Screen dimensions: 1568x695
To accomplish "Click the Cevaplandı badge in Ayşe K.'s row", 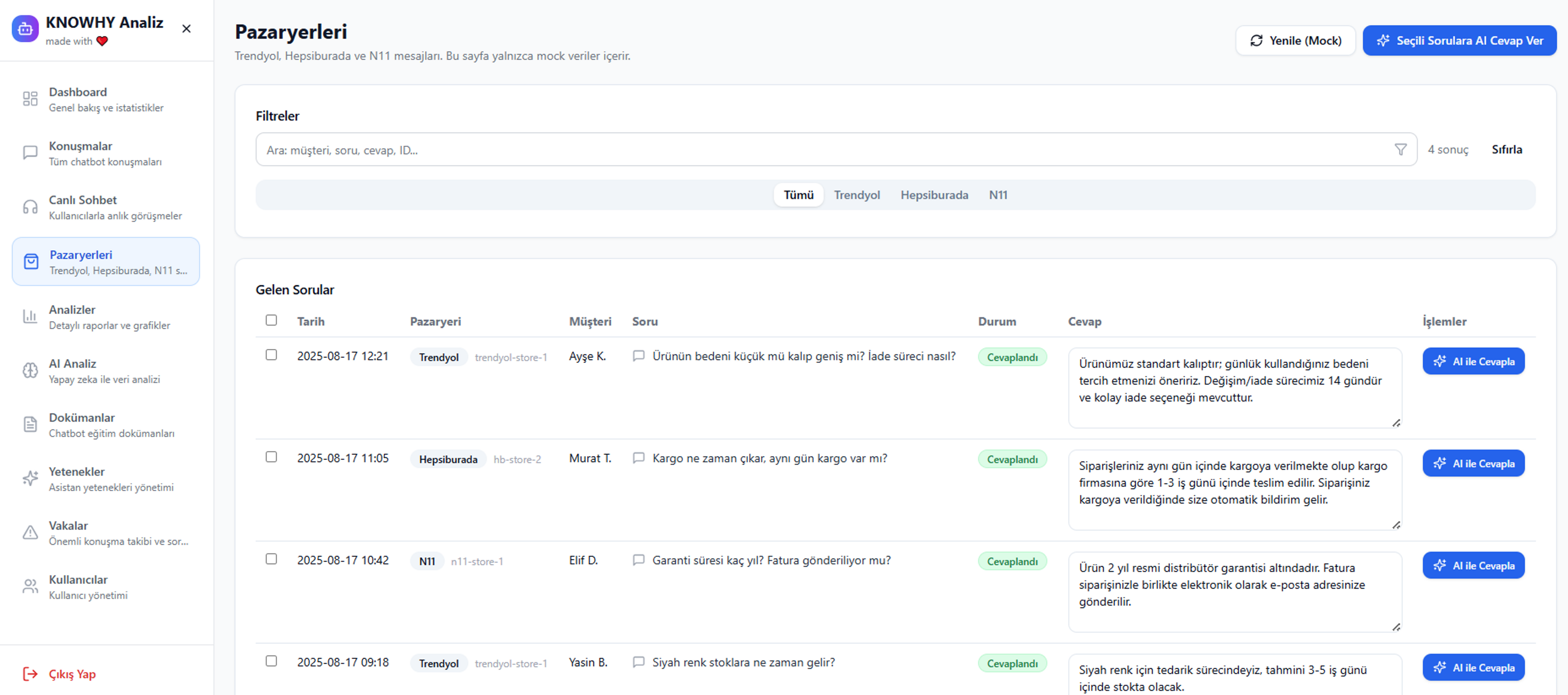I will 1012,357.
